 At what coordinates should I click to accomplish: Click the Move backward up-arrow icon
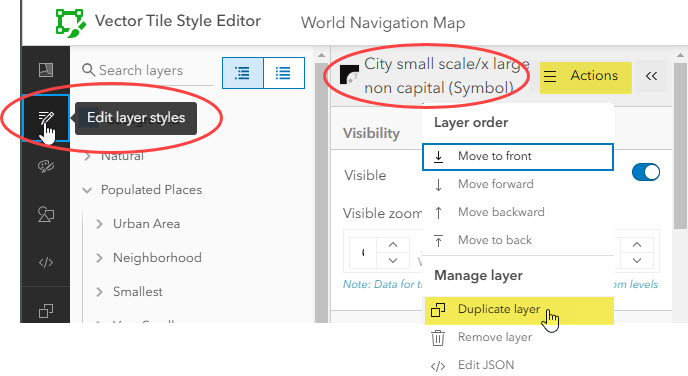pyautogui.click(x=438, y=212)
